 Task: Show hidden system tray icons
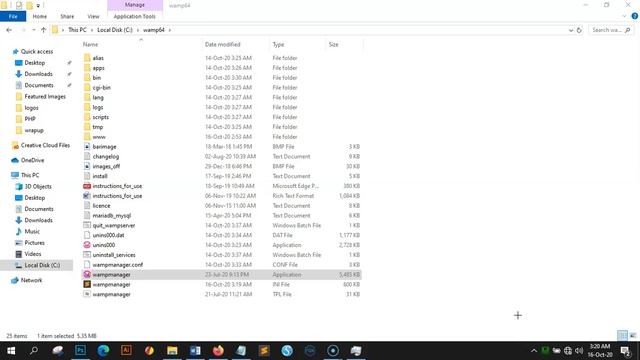534,351
